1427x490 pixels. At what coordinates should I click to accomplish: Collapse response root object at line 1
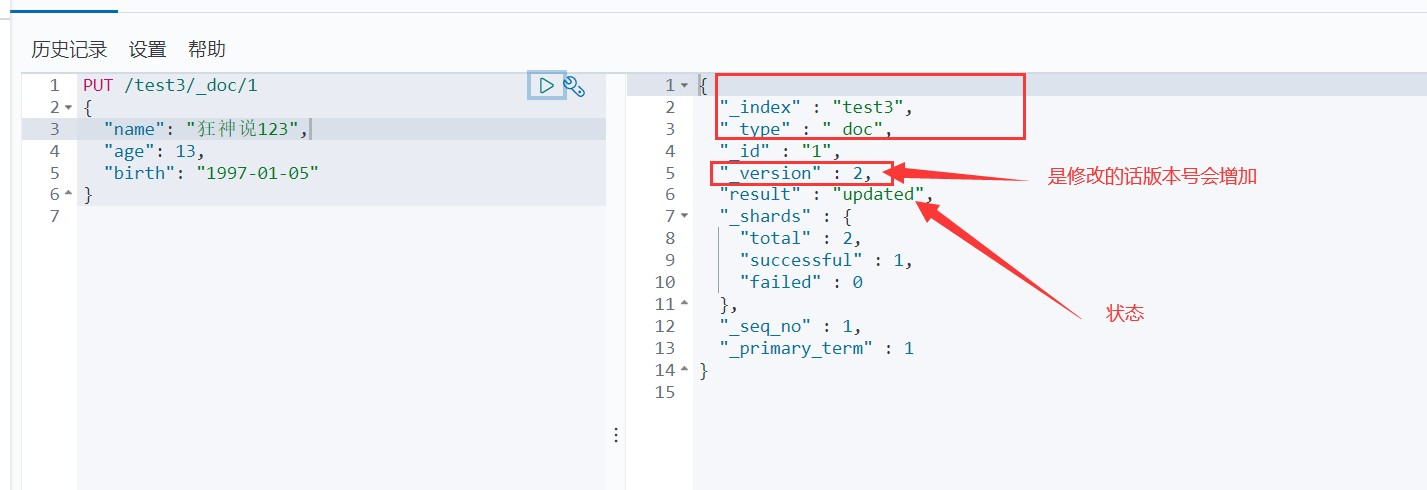684,86
